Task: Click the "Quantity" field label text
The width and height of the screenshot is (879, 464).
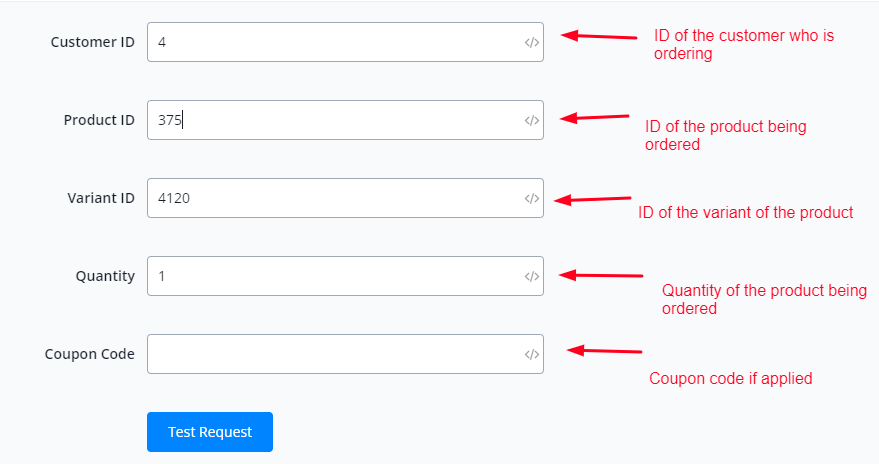Action: coord(105,276)
